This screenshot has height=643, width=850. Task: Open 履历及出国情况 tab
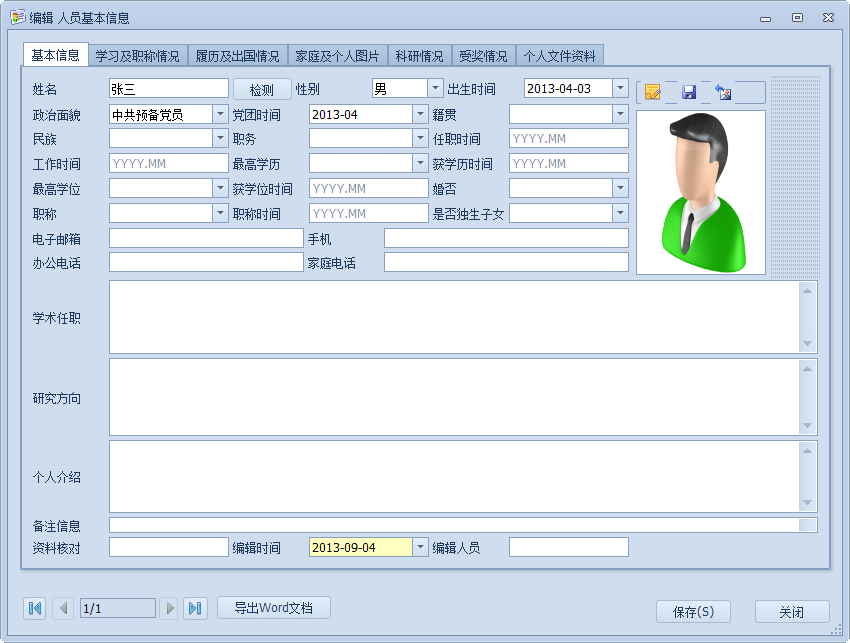[237, 56]
